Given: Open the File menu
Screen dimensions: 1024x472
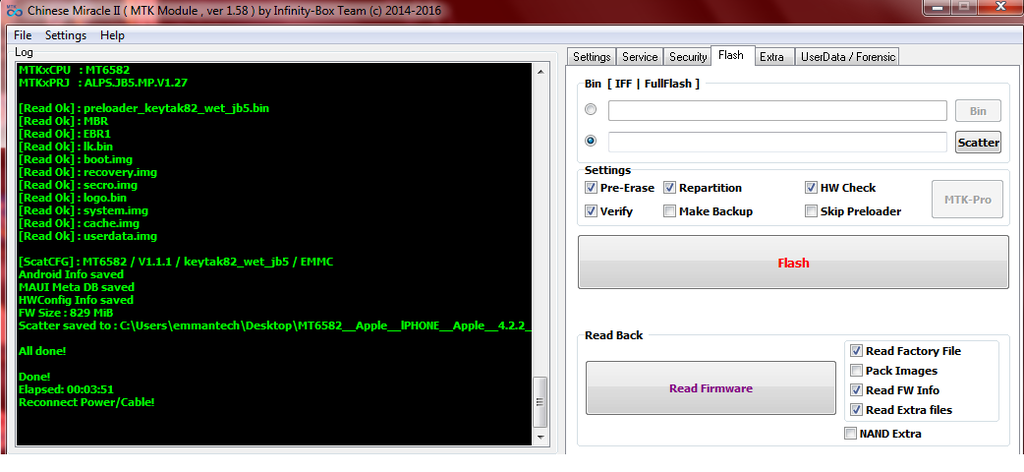Looking at the screenshot, I should tap(22, 35).
